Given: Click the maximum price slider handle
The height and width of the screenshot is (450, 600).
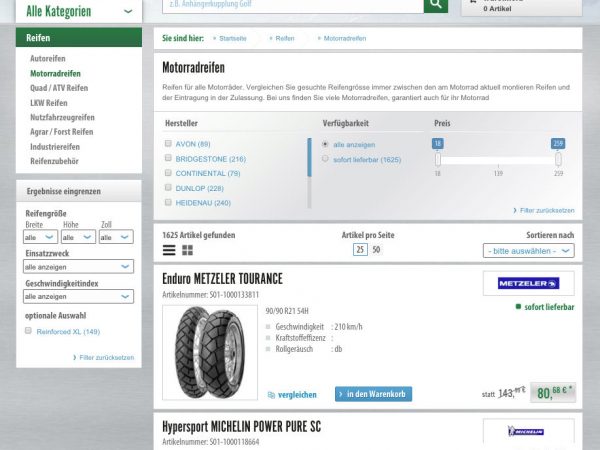Looking at the screenshot, I should tap(558, 160).
